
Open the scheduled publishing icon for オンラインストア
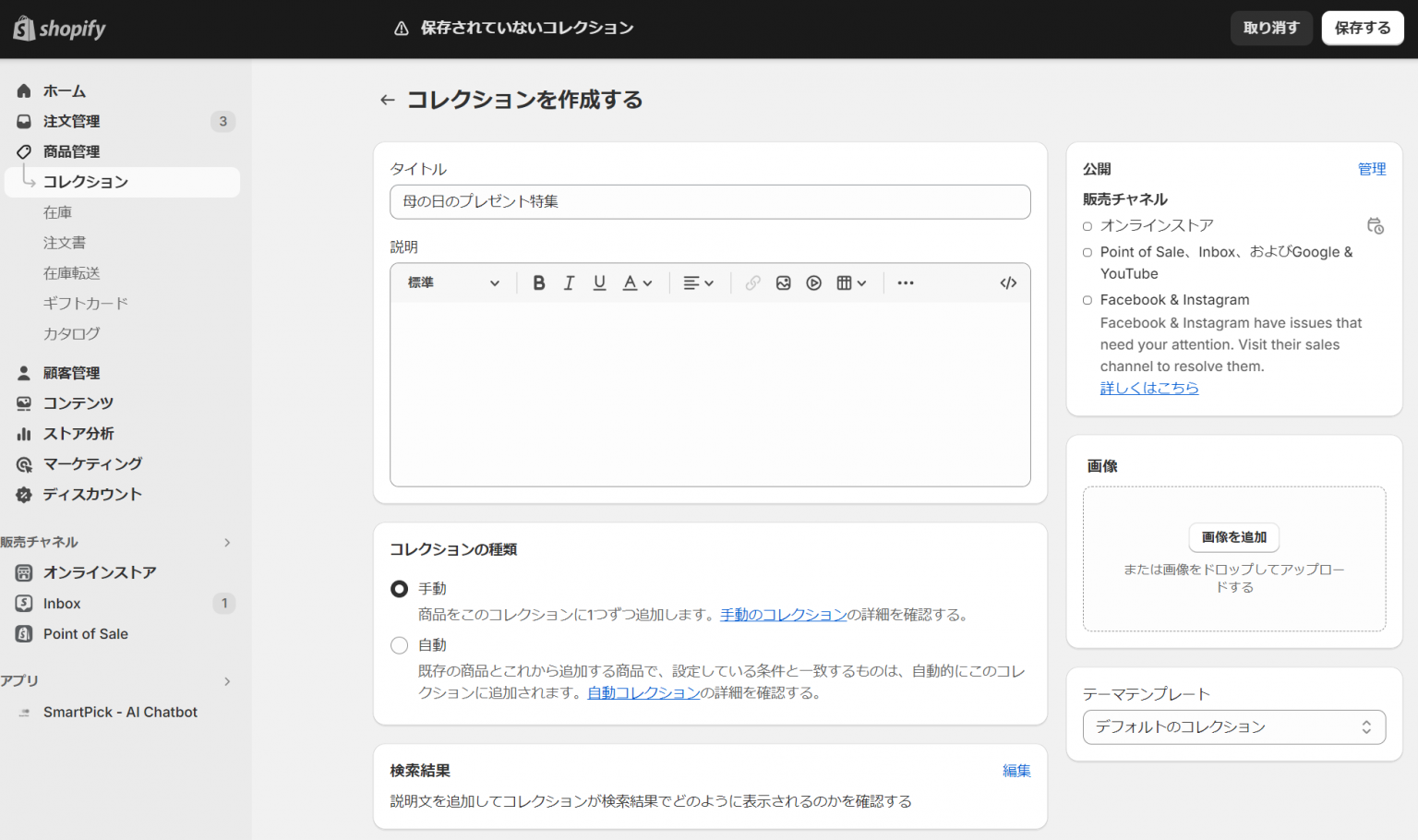click(x=1376, y=225)
